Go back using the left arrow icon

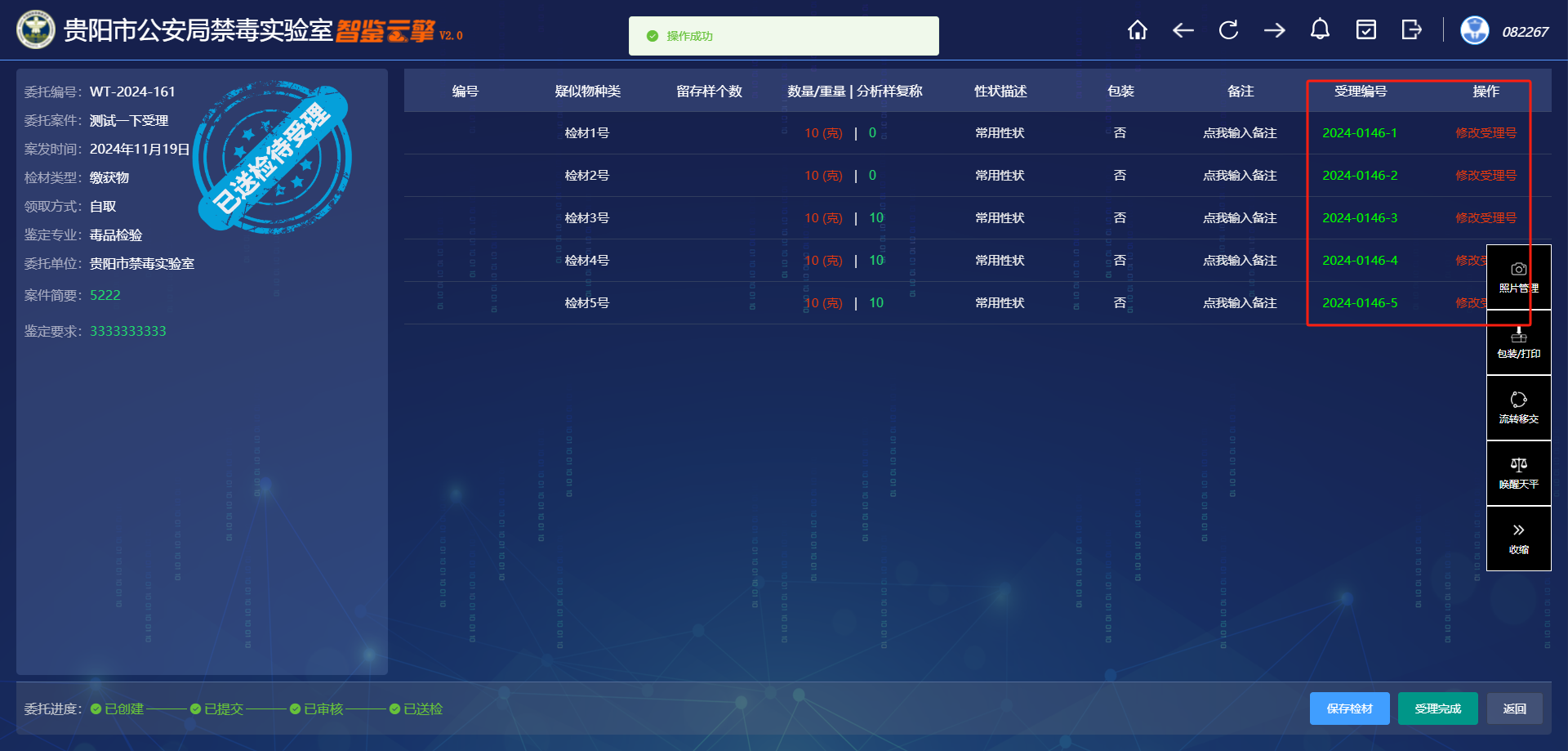pyautogui.click(x=1183, y=31)
